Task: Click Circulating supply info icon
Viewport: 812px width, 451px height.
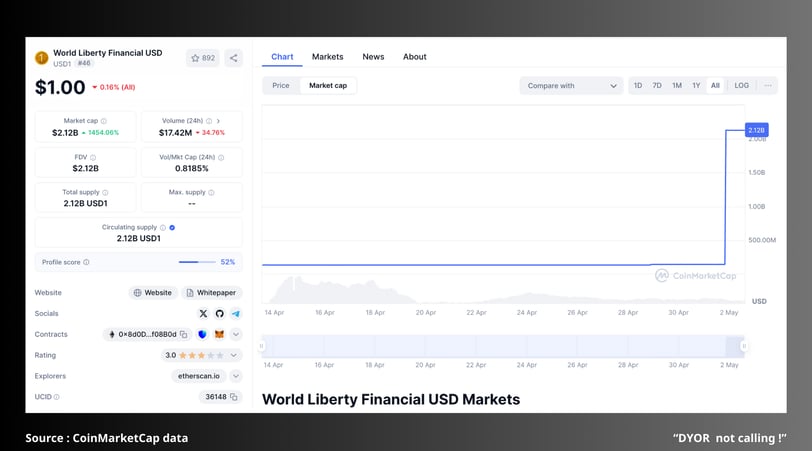Action: (163, 227)
